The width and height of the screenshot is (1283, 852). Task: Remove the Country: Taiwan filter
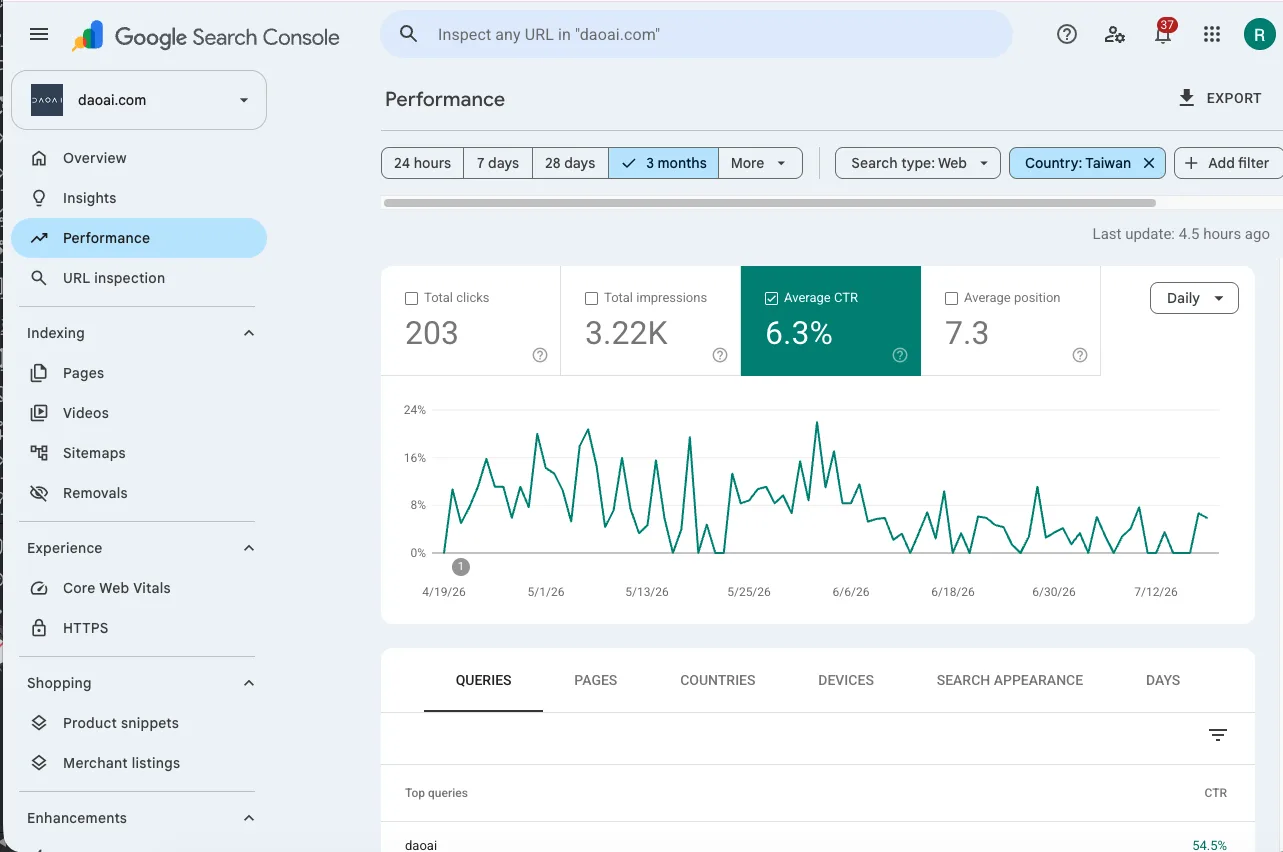pyautogui.click(x=1149, y=163)
